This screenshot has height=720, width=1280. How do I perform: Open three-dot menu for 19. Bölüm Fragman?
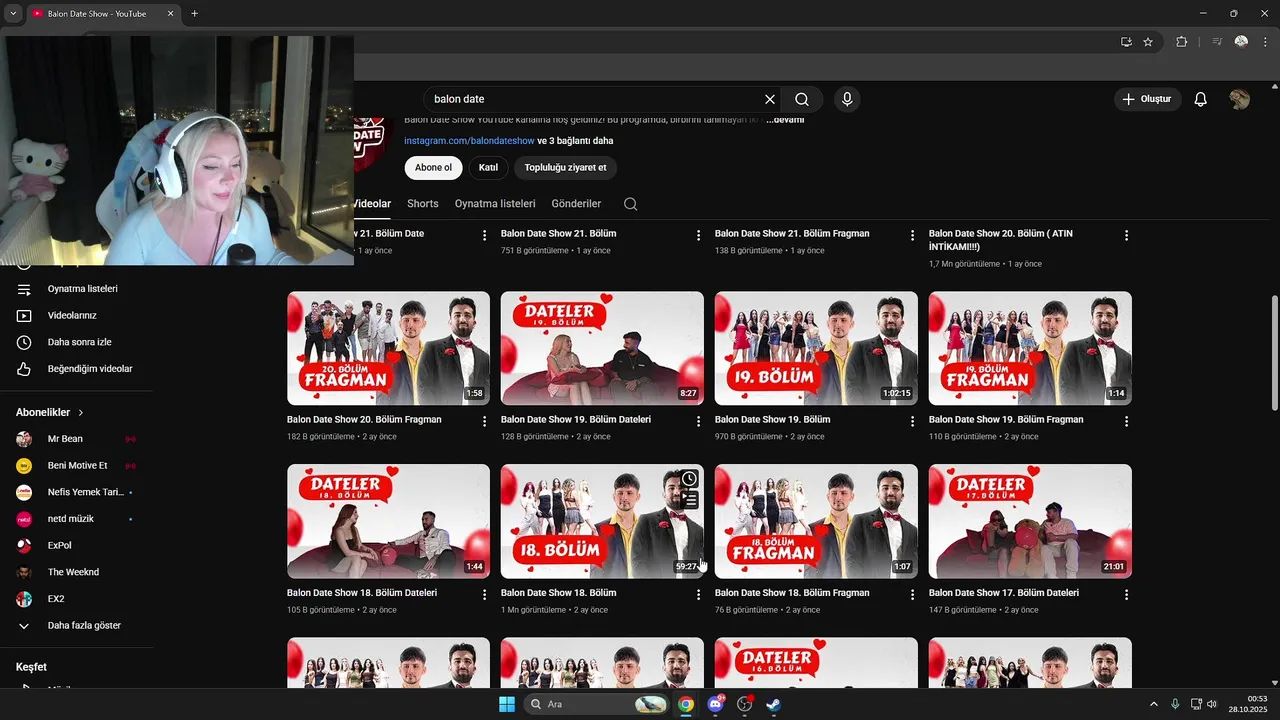[x=1126, y=421]
